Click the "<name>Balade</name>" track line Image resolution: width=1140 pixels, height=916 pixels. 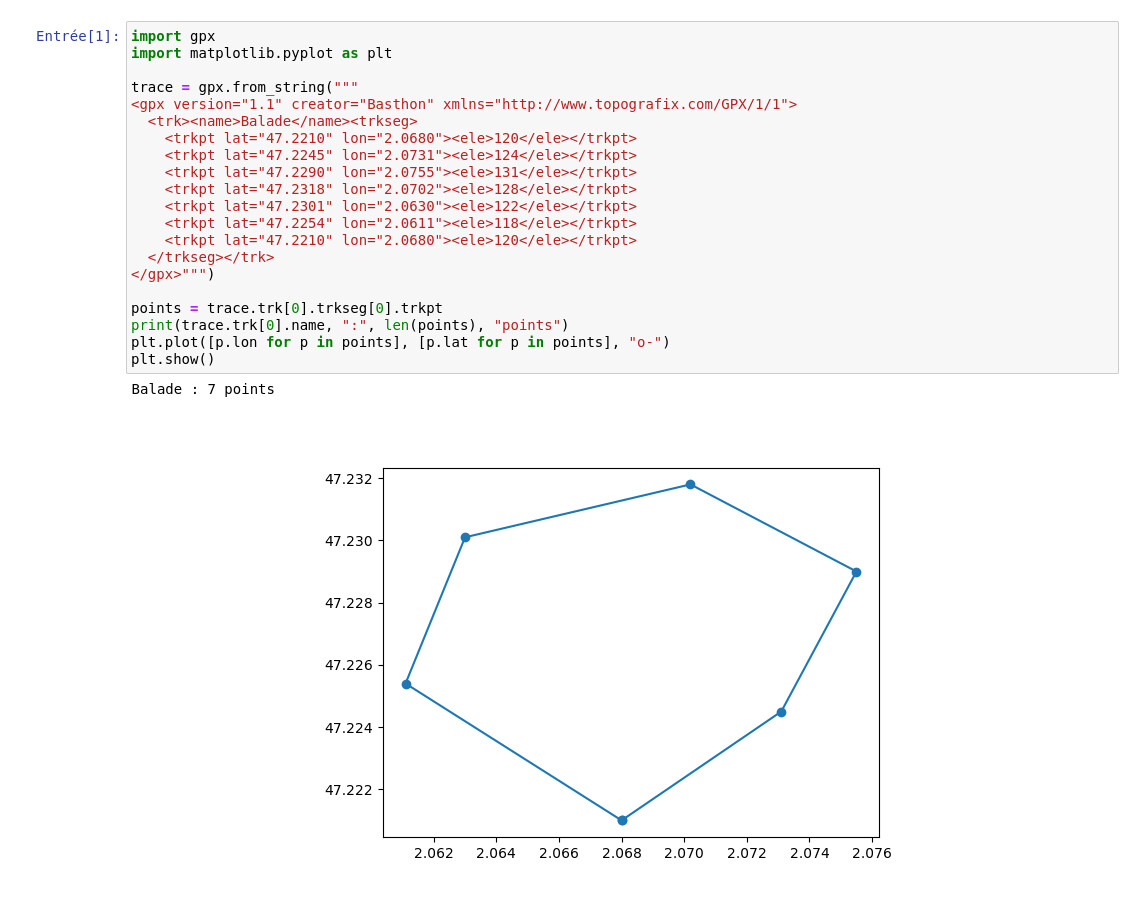click(283, 121)
